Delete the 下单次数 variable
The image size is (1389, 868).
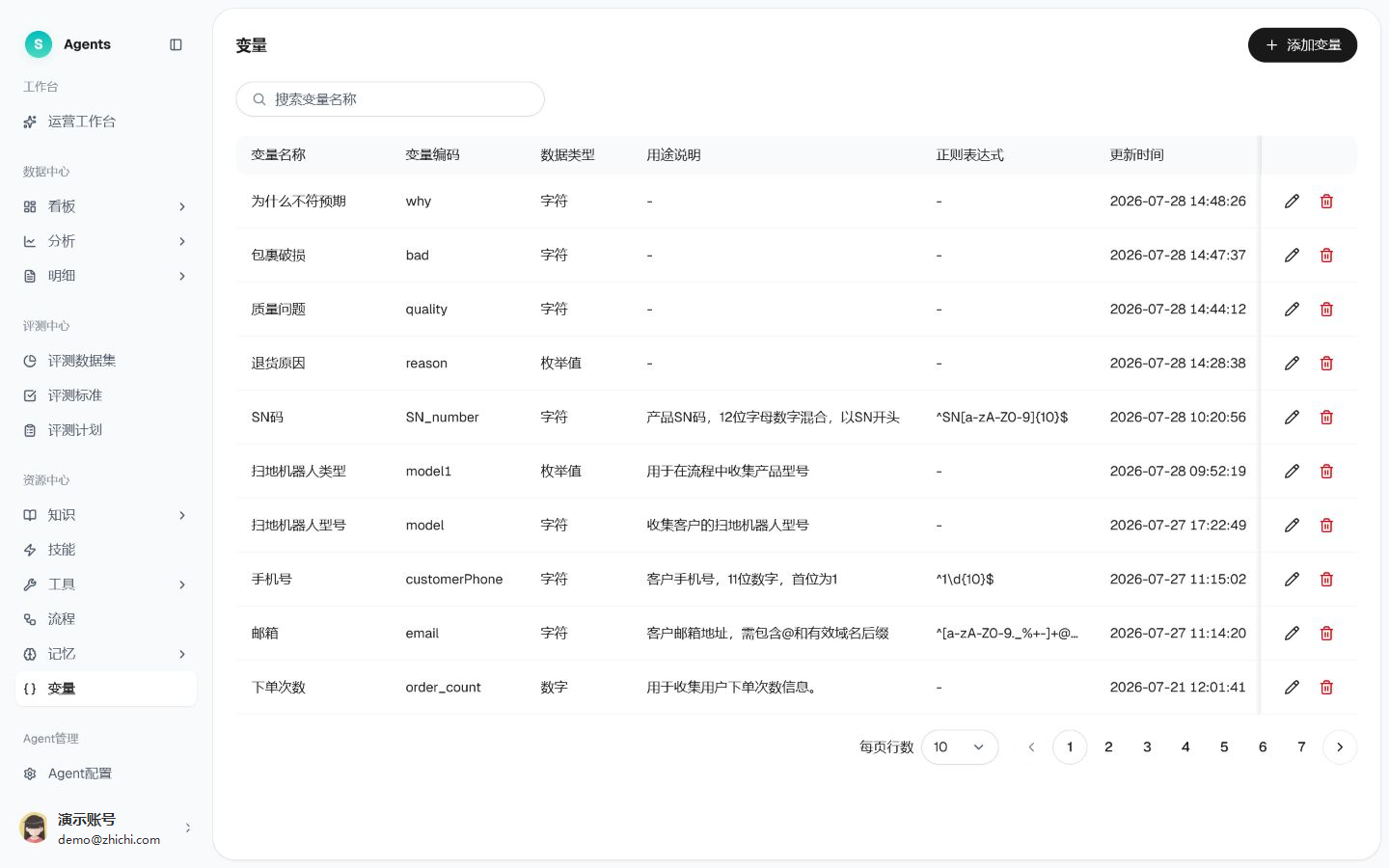[x=1326, y=688]
